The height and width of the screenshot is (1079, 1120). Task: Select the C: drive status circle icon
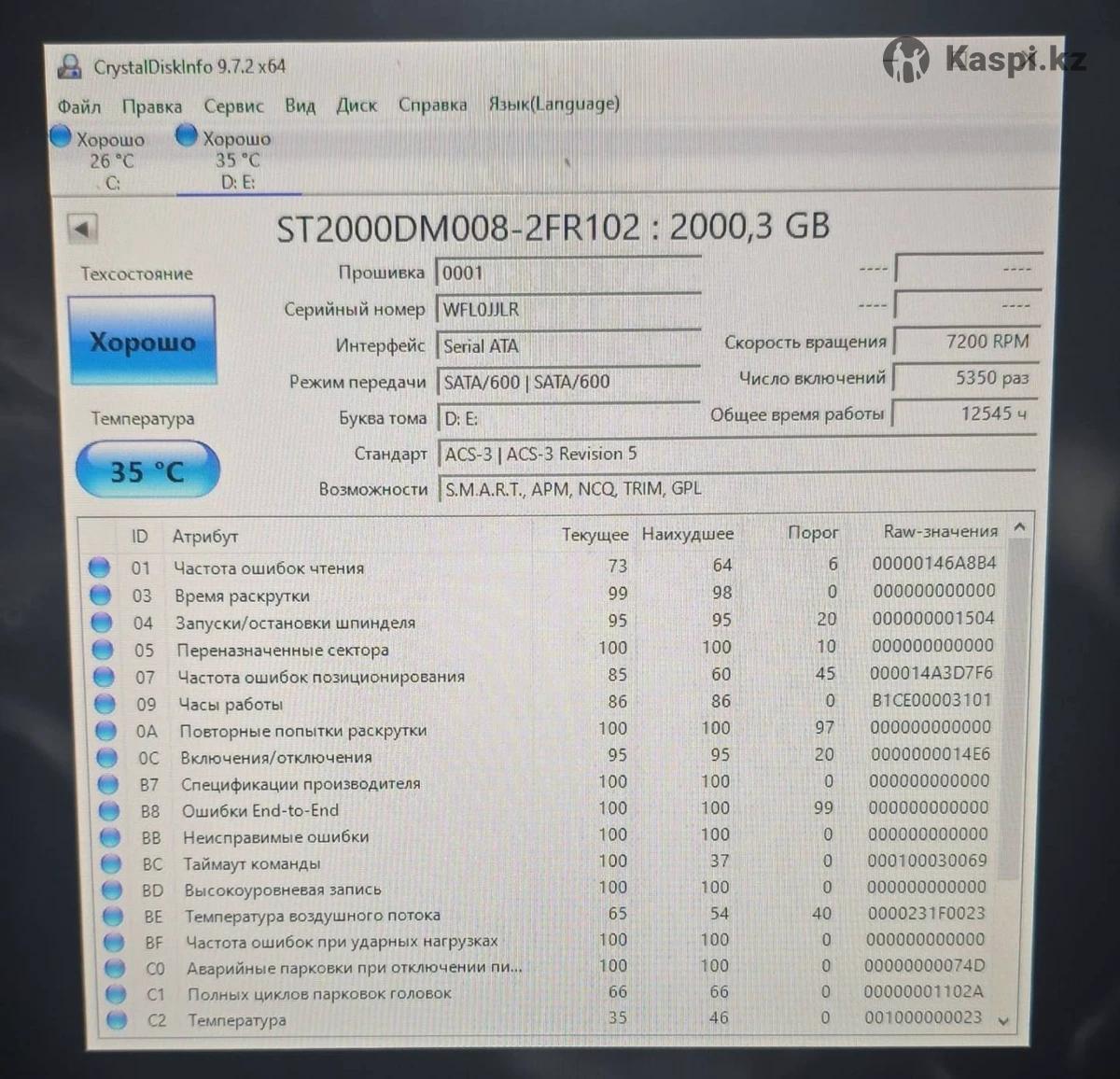(x=61, y=137)
